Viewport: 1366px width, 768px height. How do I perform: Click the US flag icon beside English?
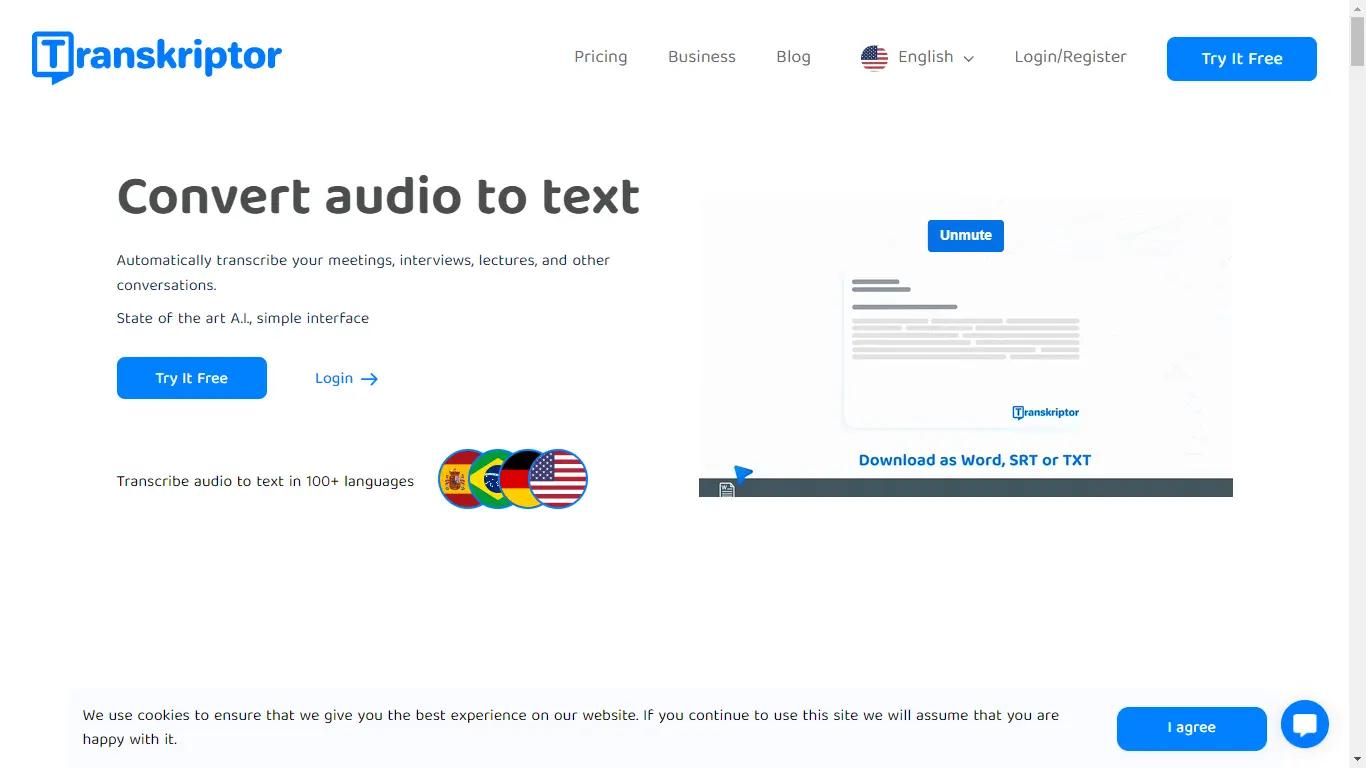pyautogui.click(x=874, y=58)
